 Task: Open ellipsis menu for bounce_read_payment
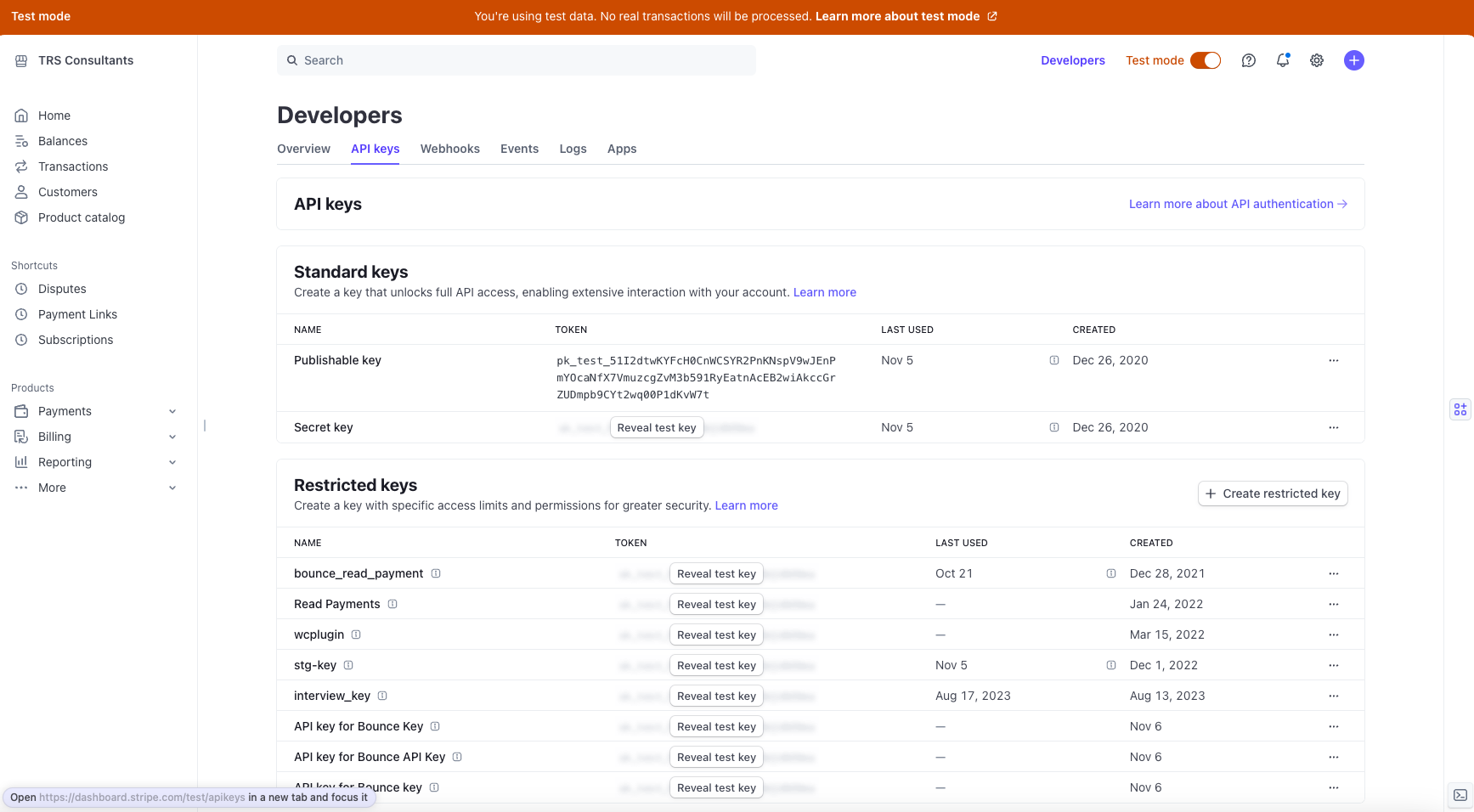pyautogui.click(x=1334, y=573)
